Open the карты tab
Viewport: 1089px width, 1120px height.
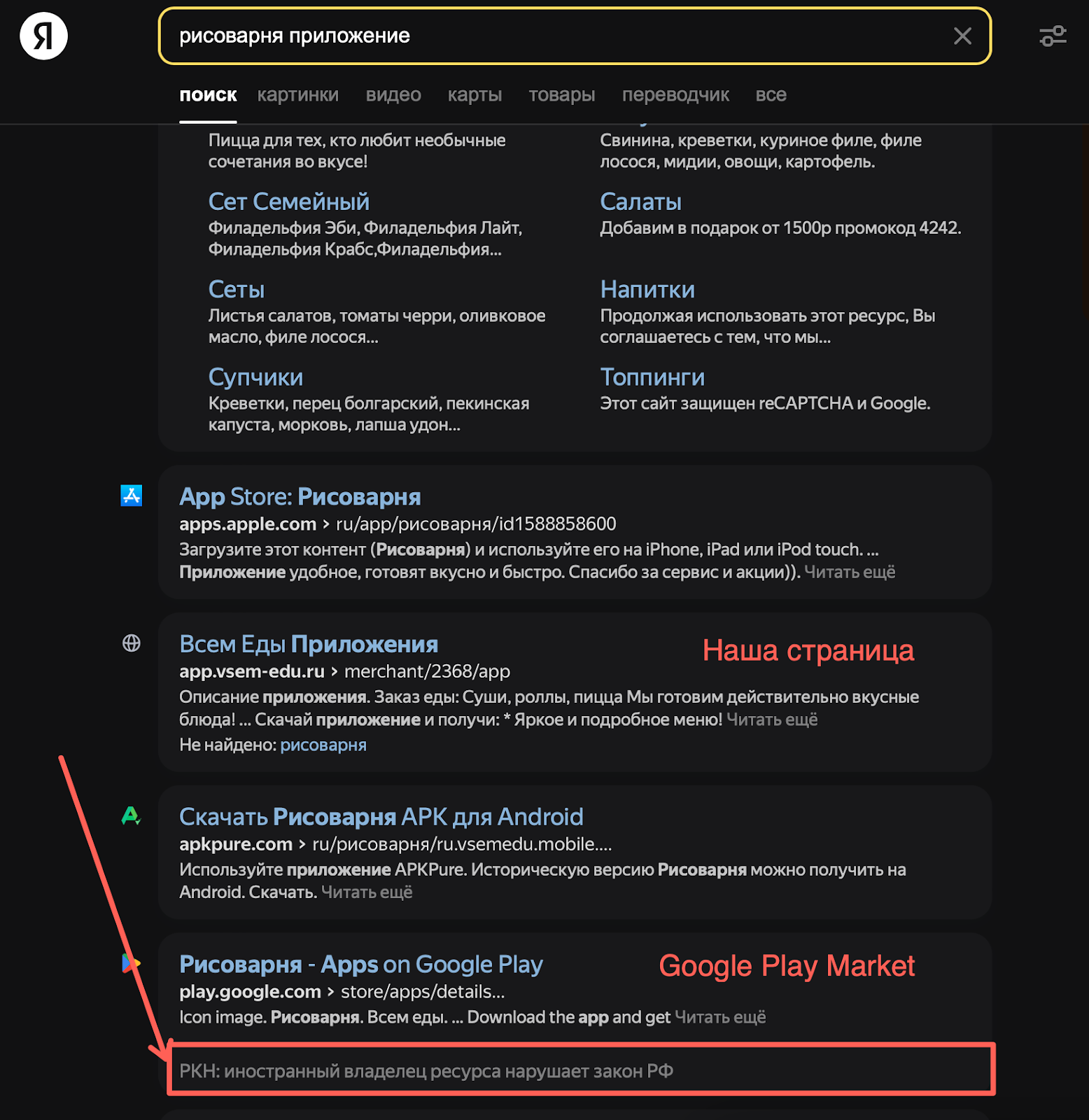click(x=475, y=94)
